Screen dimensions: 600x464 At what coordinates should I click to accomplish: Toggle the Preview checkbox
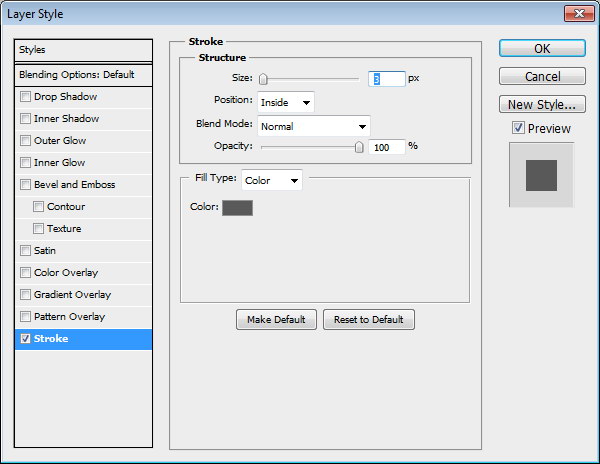pyautogui.click(x=517, y=128)
